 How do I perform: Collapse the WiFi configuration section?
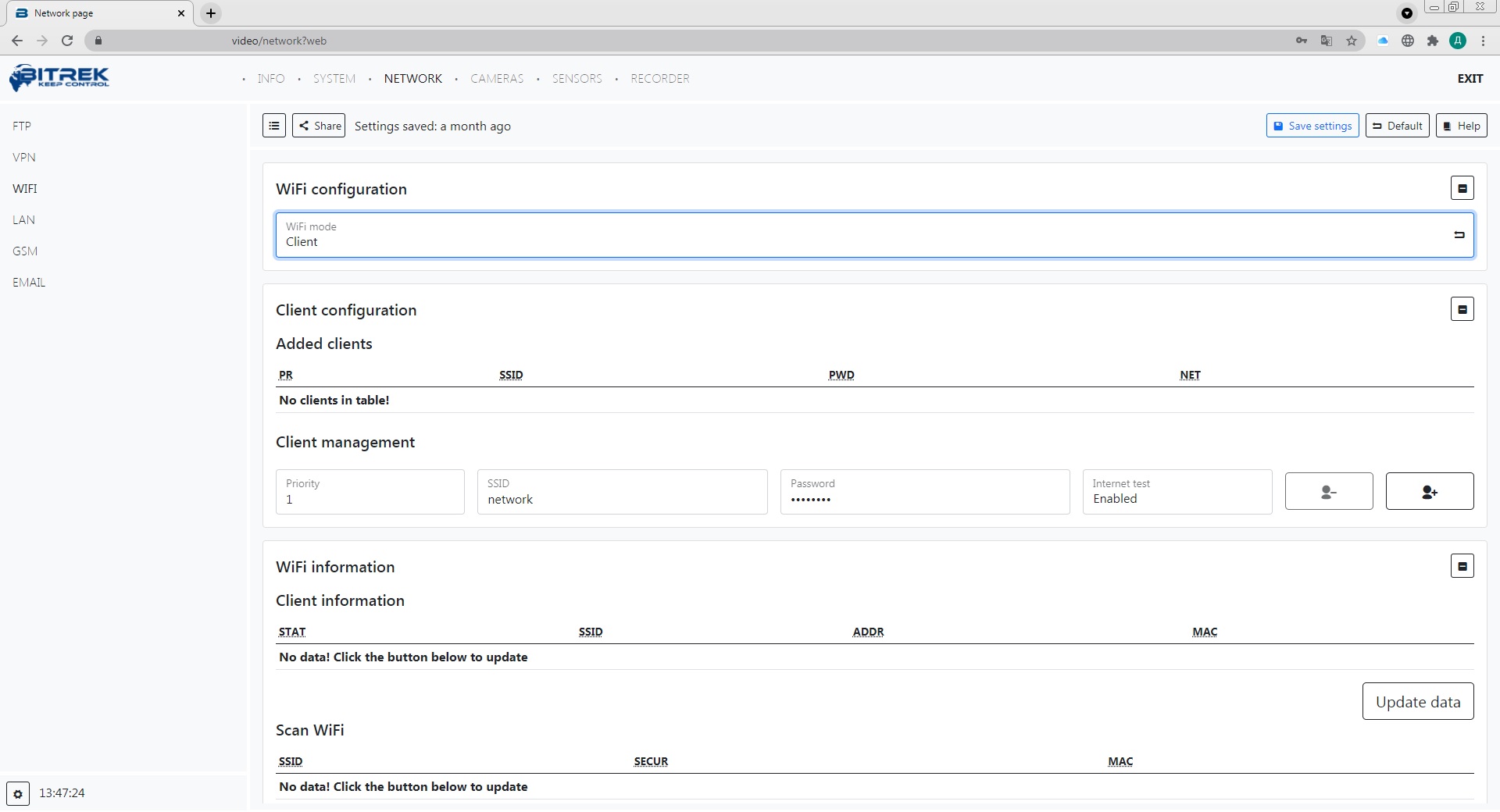pyautogui.click(x=1462, y=188)
